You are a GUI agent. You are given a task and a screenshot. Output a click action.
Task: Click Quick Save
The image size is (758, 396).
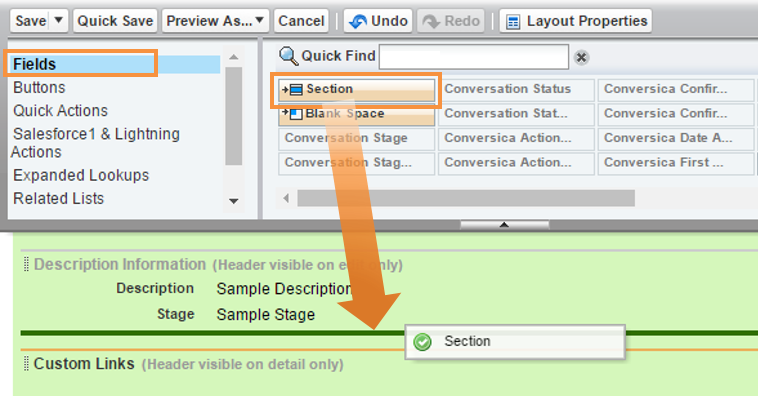[115, 21]
